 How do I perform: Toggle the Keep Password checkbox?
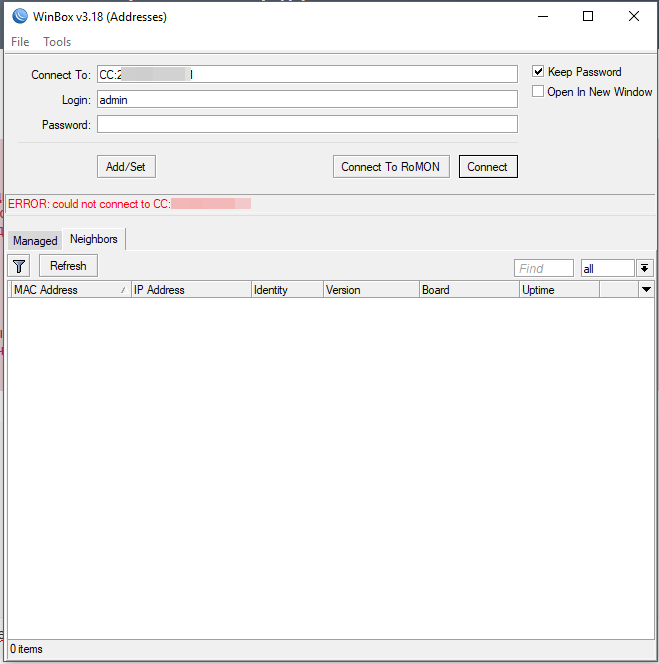538,72
